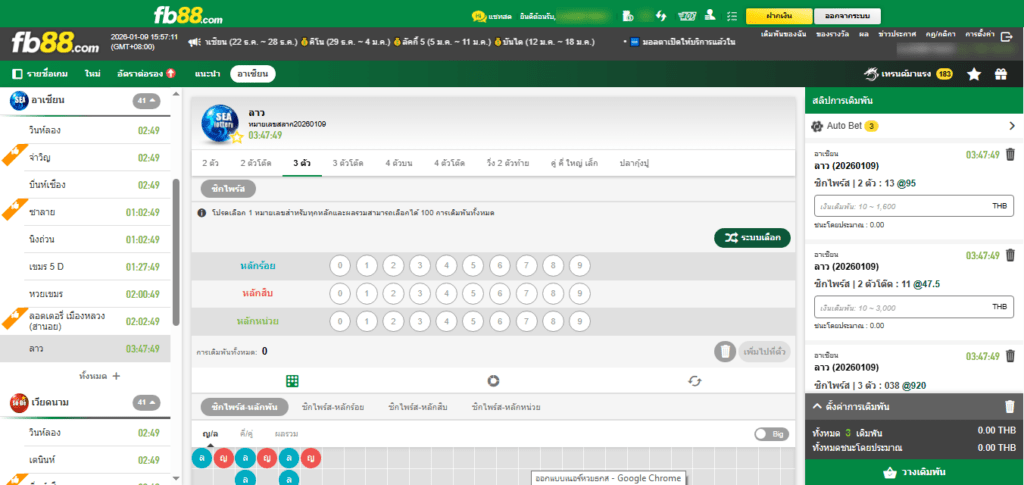Select the คี่/คู่ trend sub-tab
This screenshot has height=485, width=1024.
tap(247, 433)
